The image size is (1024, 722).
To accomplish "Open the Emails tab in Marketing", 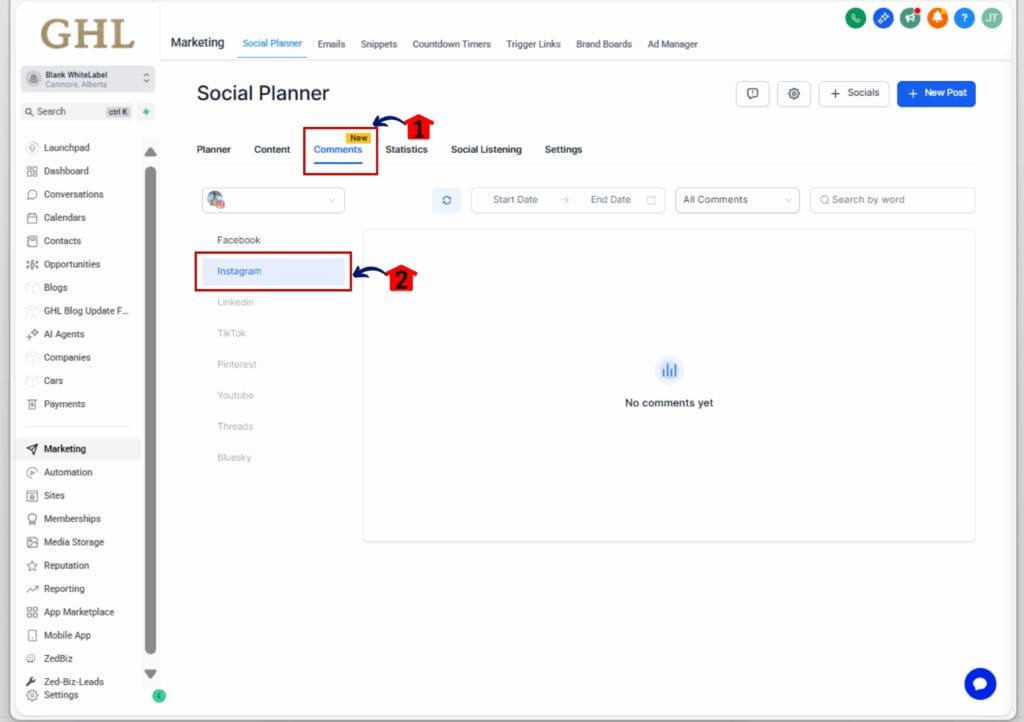I will pos(331,44).
